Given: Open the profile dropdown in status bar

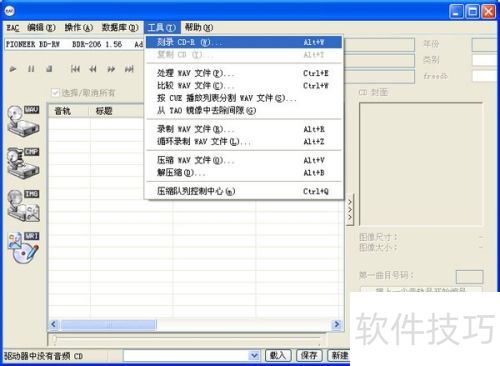Looking at the screenshot, I should pyautogui.click(x=254, y=356).
